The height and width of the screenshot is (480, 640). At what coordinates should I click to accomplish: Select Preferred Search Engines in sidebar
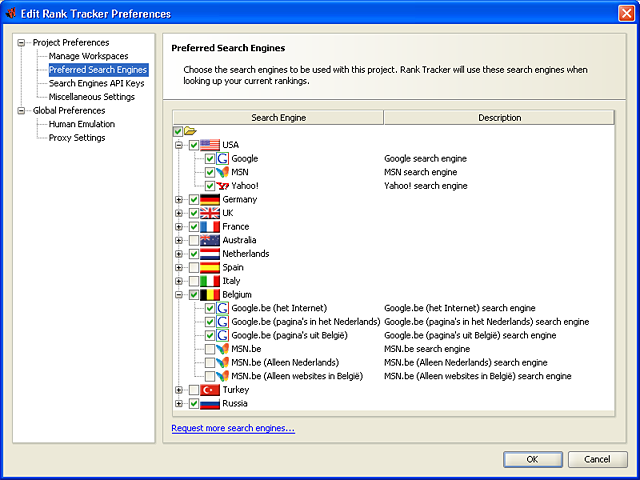98,69
